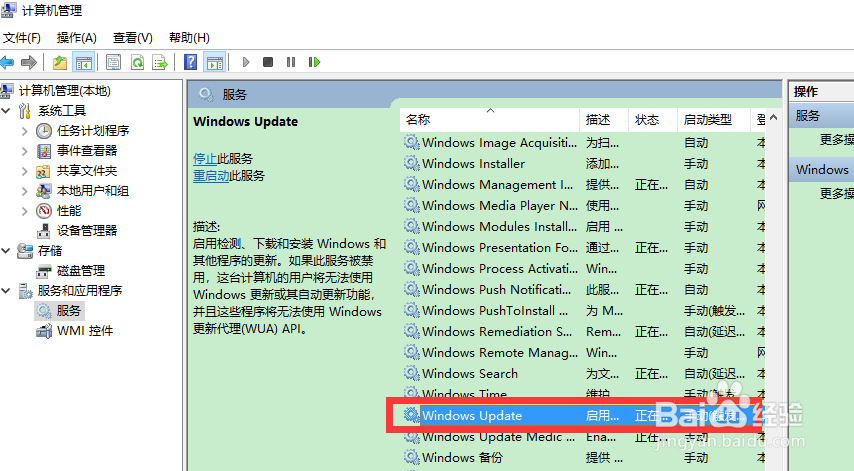Collapse the 服务和应用程序 tree node
Viewport: 854px width, 471px height.
(x=6, y=291)
